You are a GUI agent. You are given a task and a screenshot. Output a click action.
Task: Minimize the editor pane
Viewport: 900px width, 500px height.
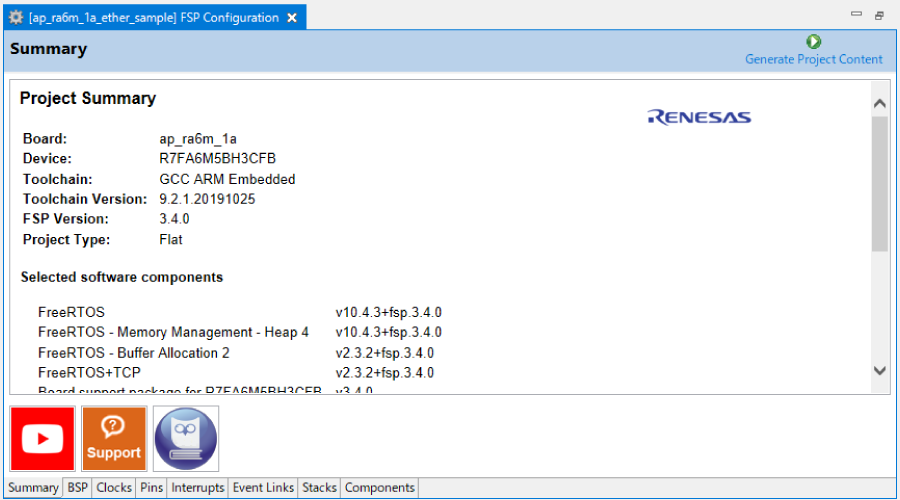click(856, 14)
